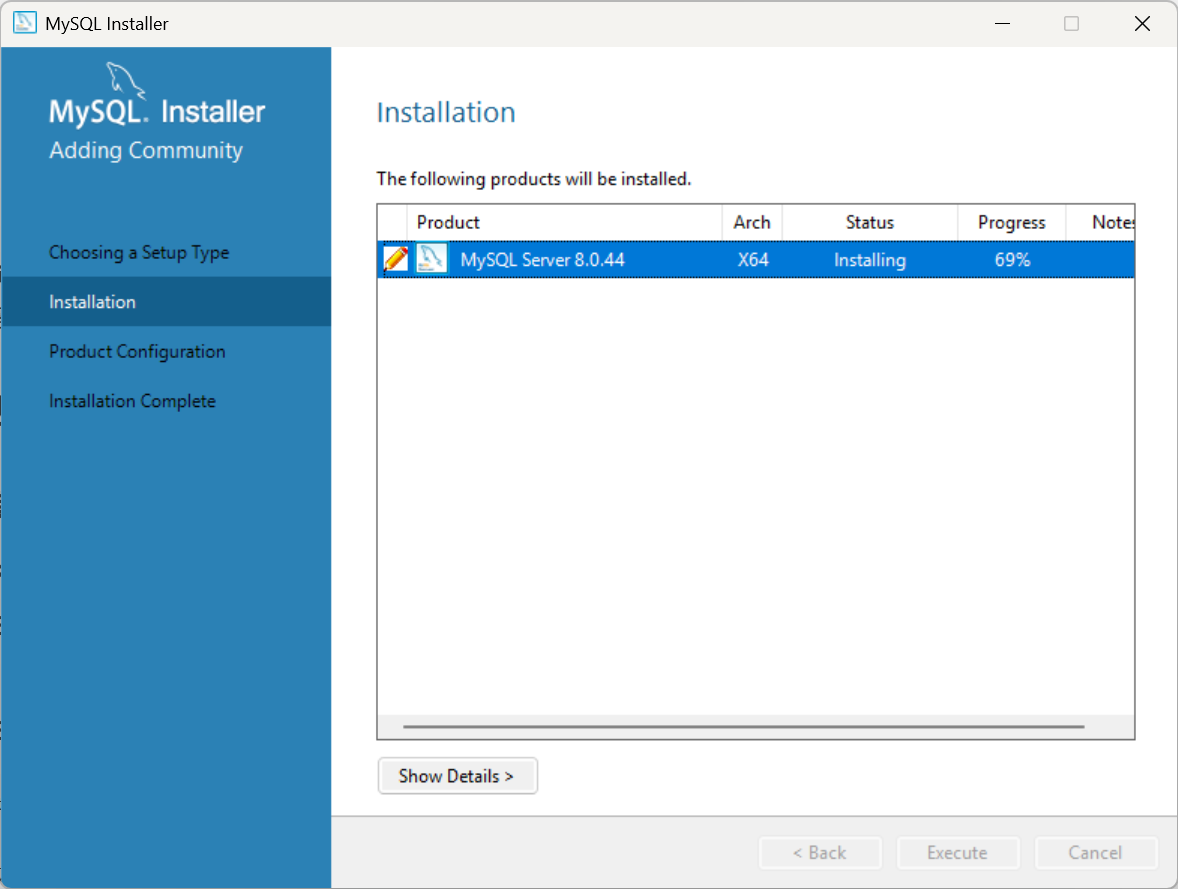1178x889 pixels.
Task: Click the MySQL Server product icon in row
Action: tap(431, 259)
